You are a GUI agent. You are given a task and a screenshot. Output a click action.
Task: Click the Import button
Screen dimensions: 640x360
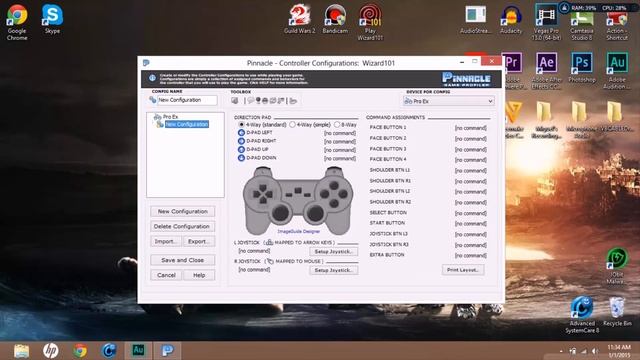coord(165,241)
